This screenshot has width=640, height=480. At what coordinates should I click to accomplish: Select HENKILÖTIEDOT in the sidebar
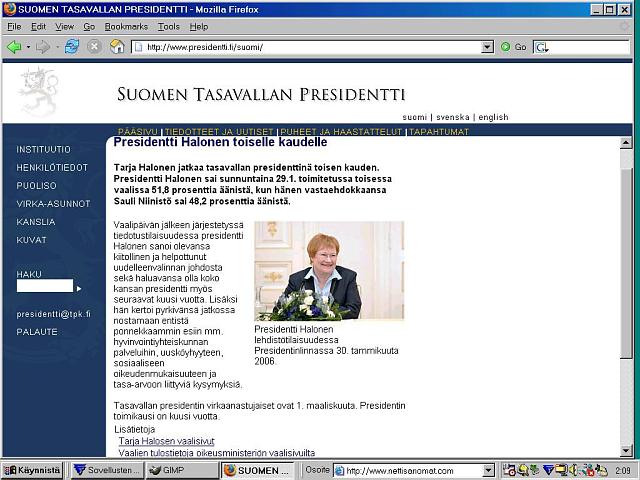[x=52, y=167]
